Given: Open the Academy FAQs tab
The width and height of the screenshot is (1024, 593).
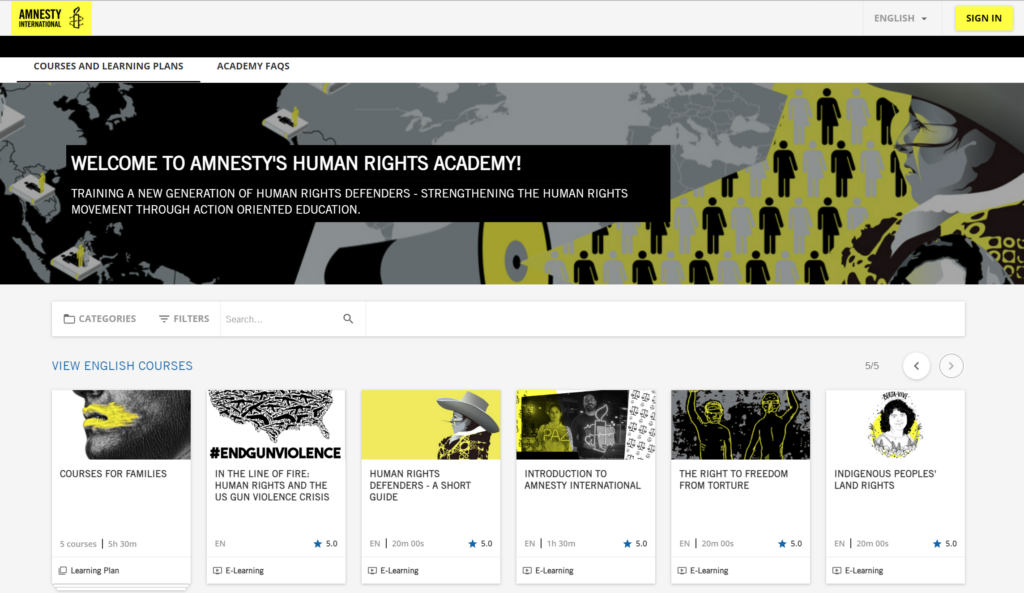Looking at the screenshot, I should point(253,66).
